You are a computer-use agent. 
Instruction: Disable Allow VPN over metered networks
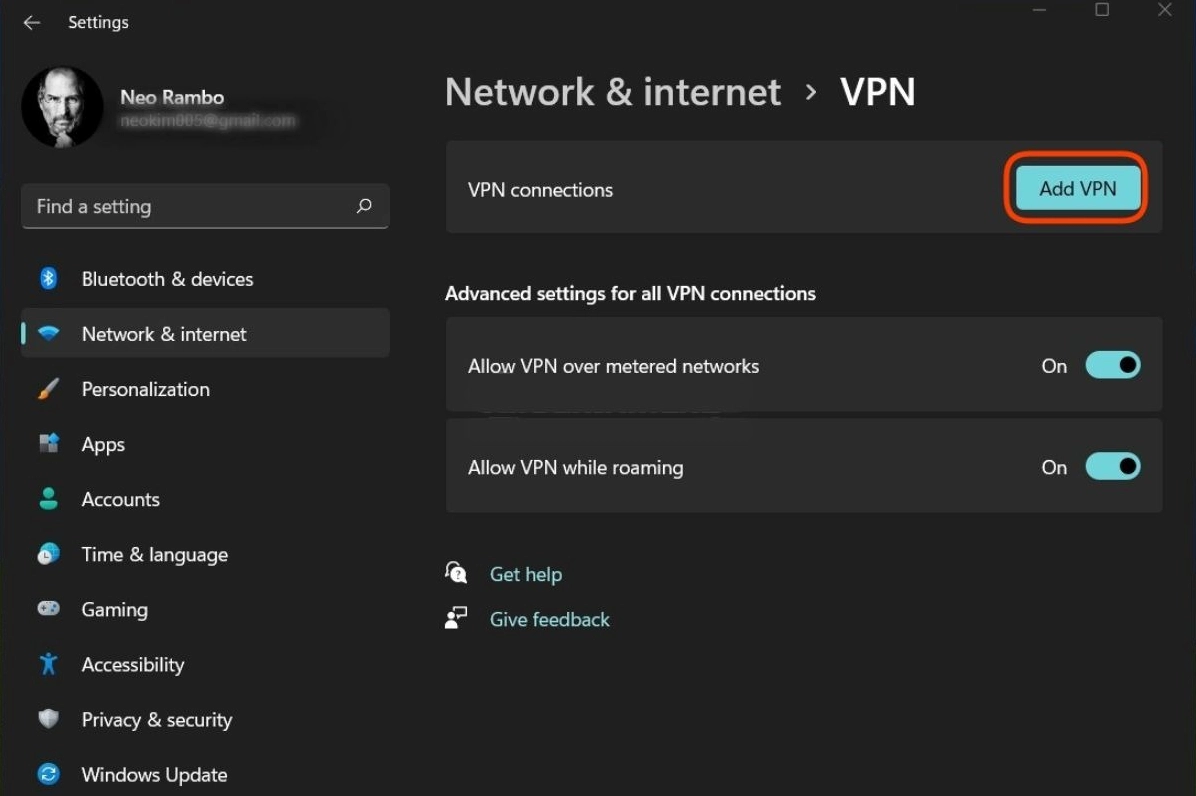click(x=1113, y=365)
